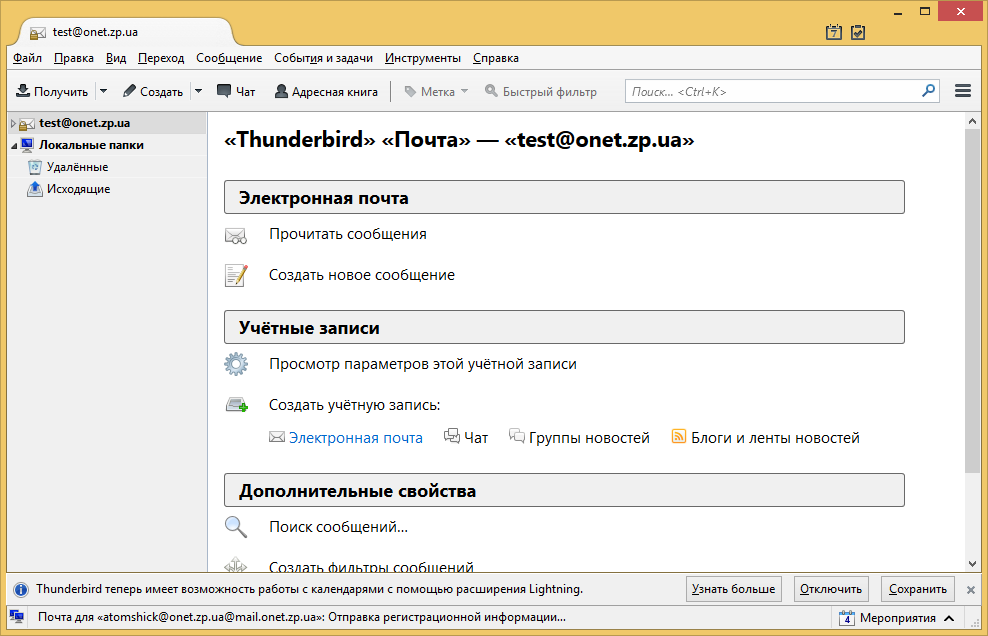This screenshot has width=988, height=636.
Task: Open the Переход menu
Action: click(x=161, y=58)
